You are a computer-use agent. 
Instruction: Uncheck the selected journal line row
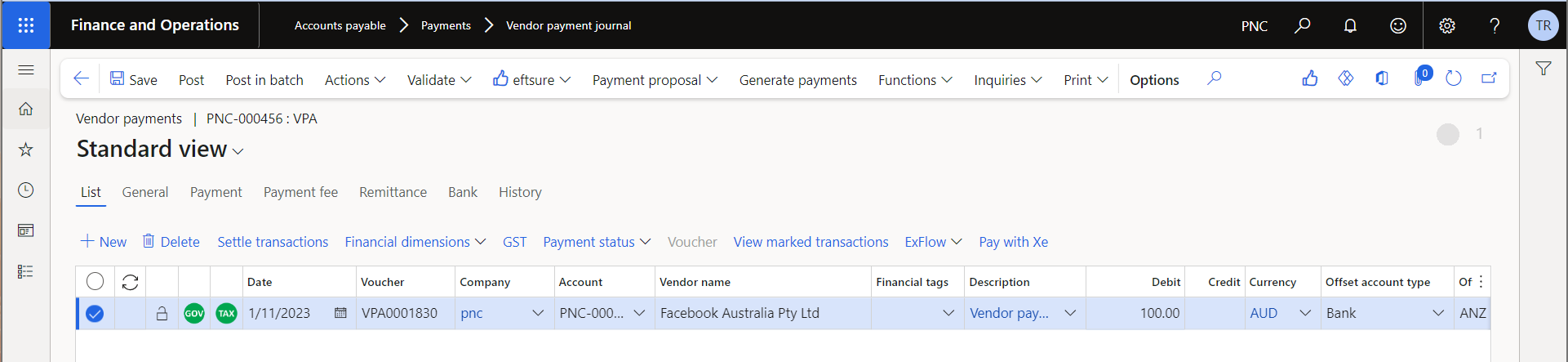(x=95, y=313)
